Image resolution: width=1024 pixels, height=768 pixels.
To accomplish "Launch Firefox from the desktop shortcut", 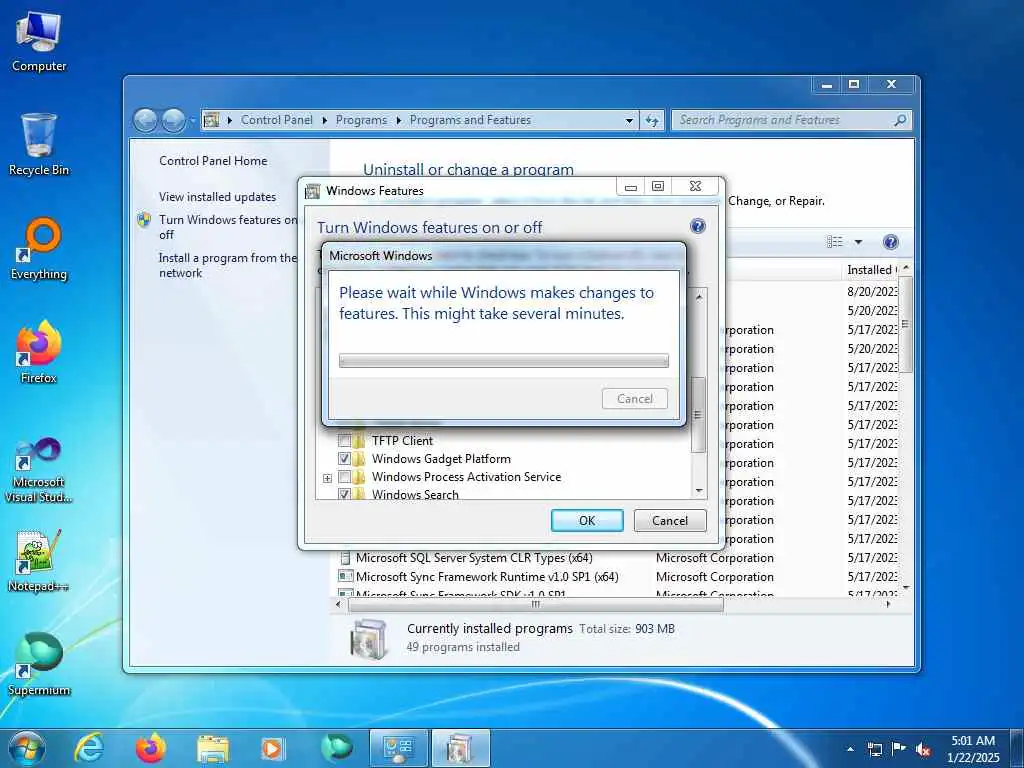I will 39,353.
